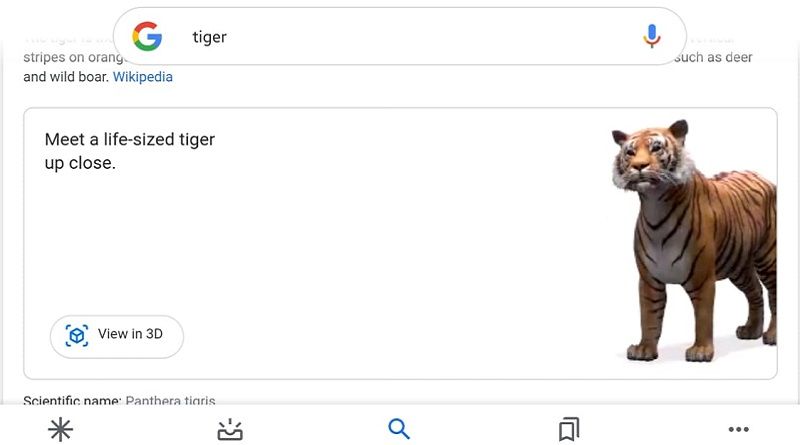800x445 pixels.
Task: Click the Meet a life-sized tiger heading
Action: click(x=130, y=151)
